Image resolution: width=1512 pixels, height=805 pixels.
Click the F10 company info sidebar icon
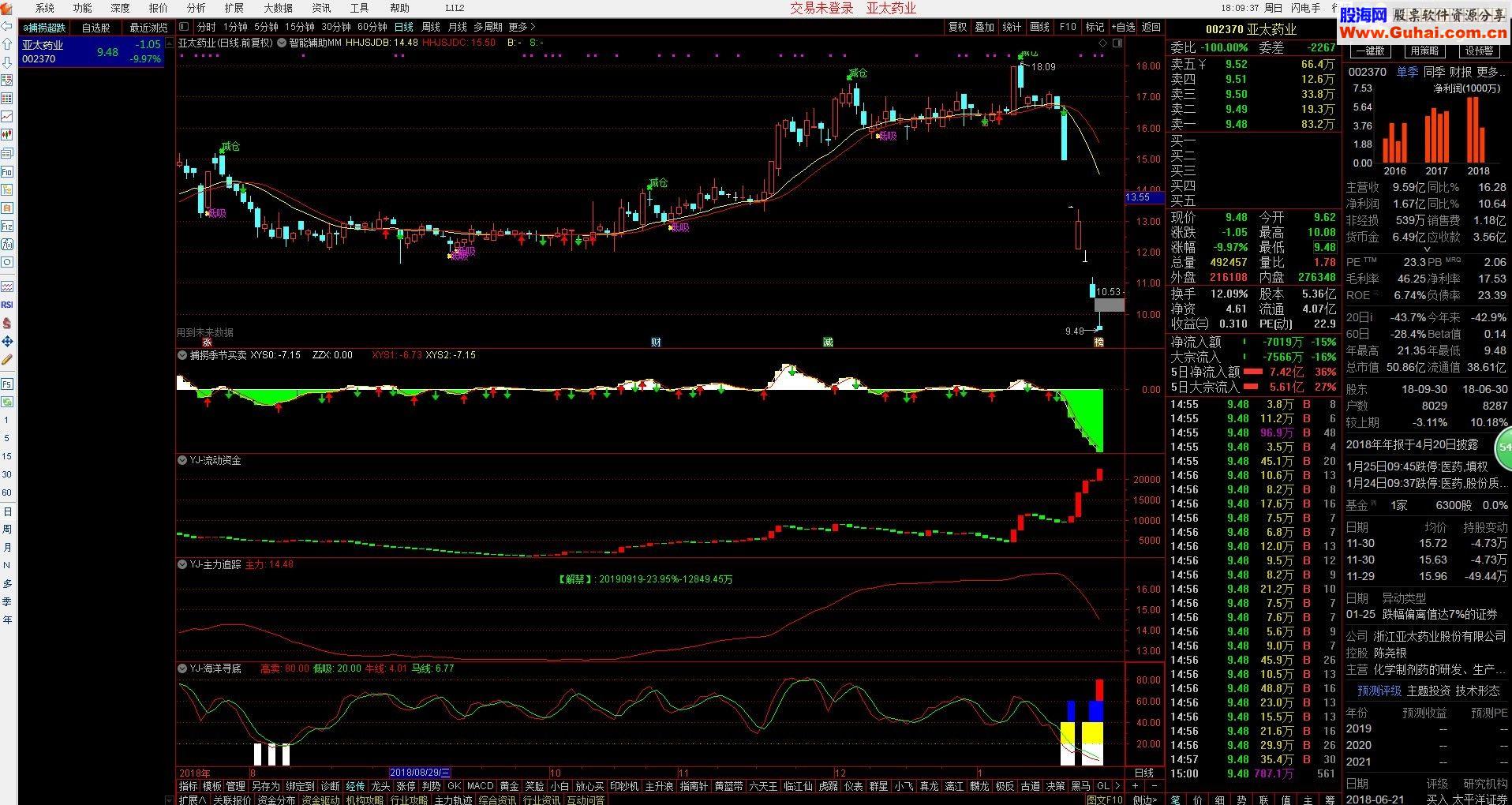point(7,171)
